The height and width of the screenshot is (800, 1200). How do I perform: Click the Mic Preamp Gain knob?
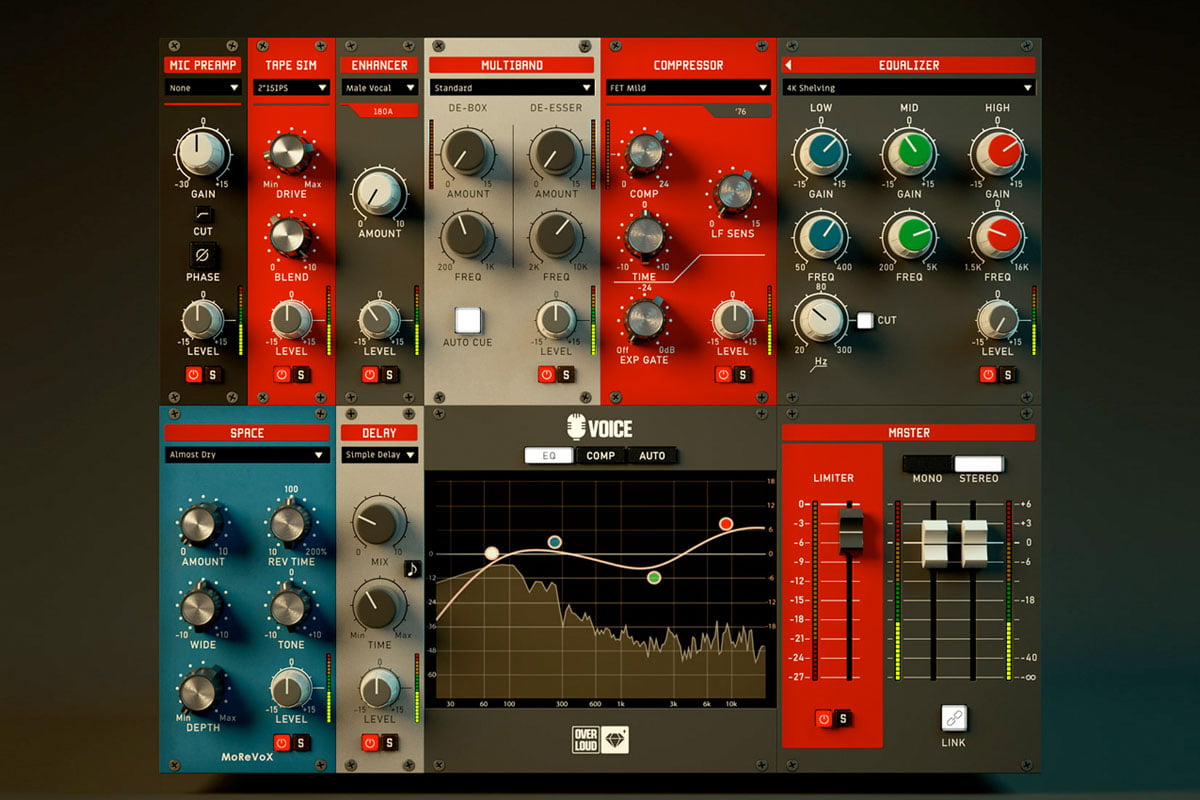point(203,154)
